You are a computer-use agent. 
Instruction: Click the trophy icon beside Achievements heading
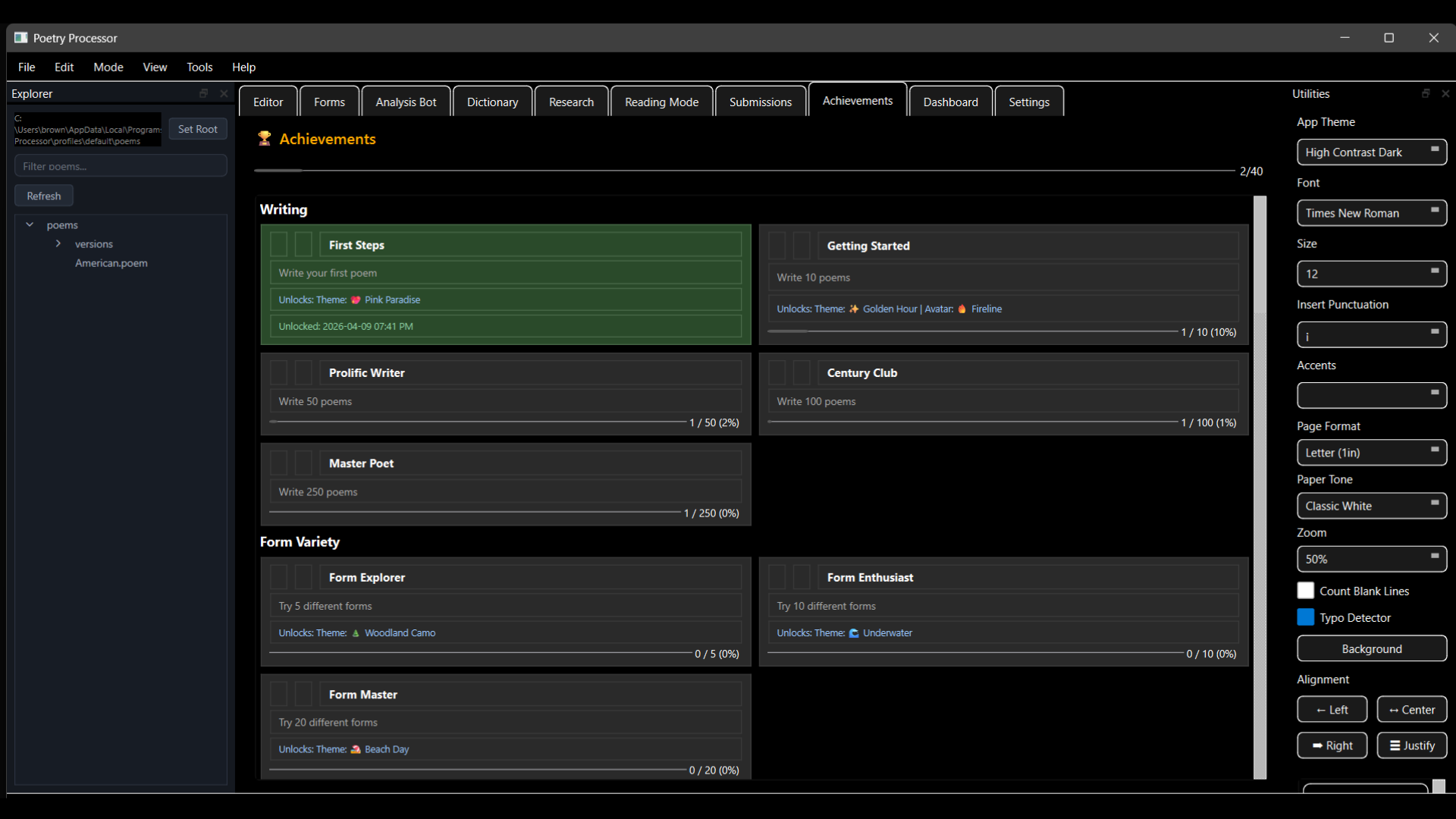(264, 138)
